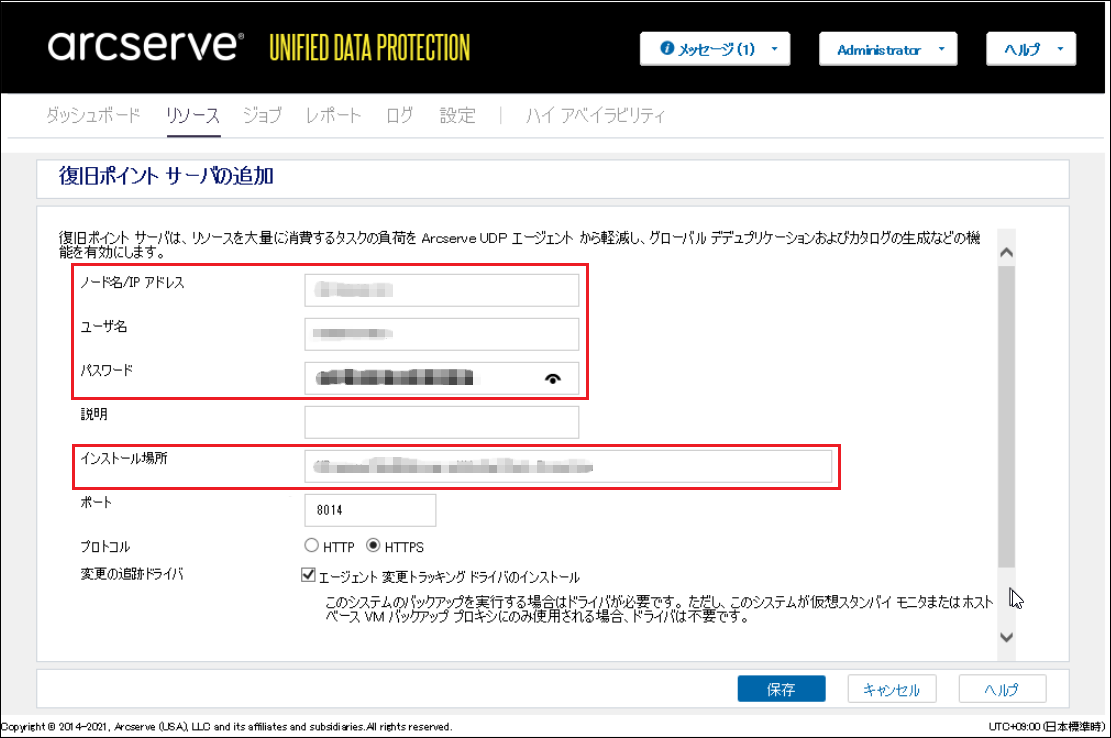Image resolution: width=1111 pixels, height=738 pixels.
Task: Click the UTC+09:00 timezone text
Action: (x=1046, y=726)
